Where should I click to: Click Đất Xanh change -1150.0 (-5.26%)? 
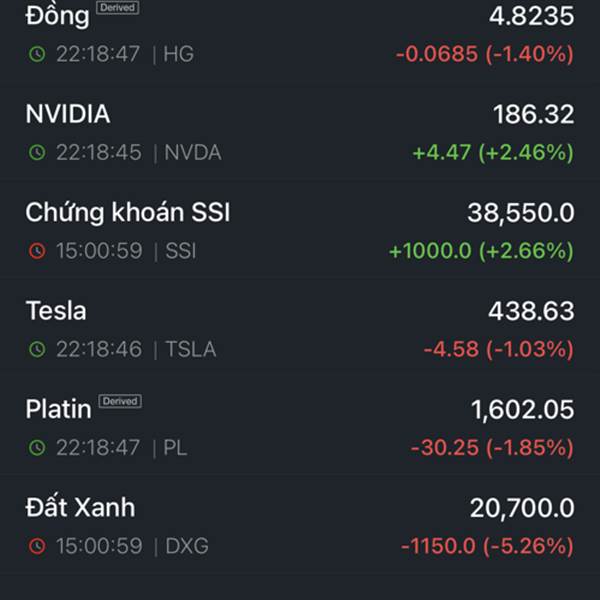tap(487, 546)
